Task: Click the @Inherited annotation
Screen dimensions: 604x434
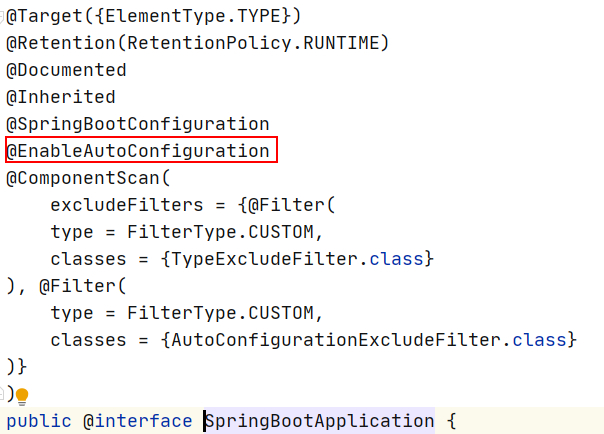Action: pos(61,98)
